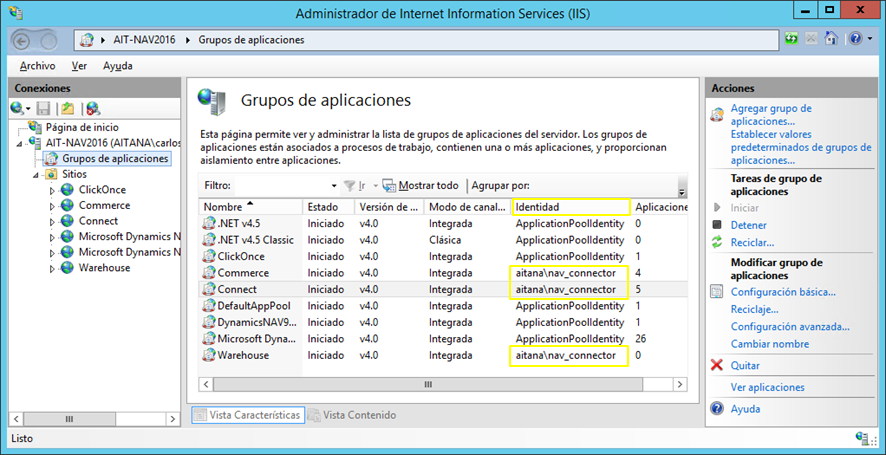The image size is (886, 455).
Task: Open the Help question mark icon
Action: pos(855,39)
